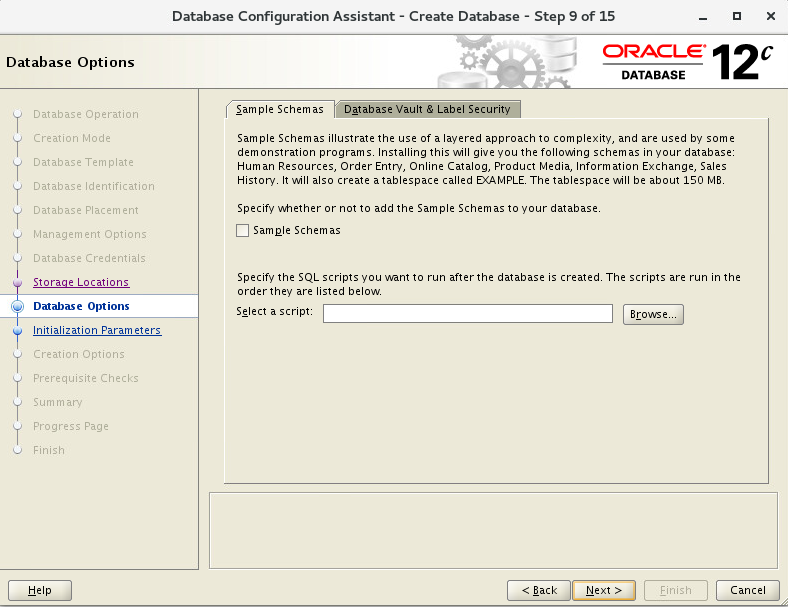This screenshot has height=607, width=788.
Task: Switch to Database Vault & Label Security tab
Action: click(x=427, y=109)
